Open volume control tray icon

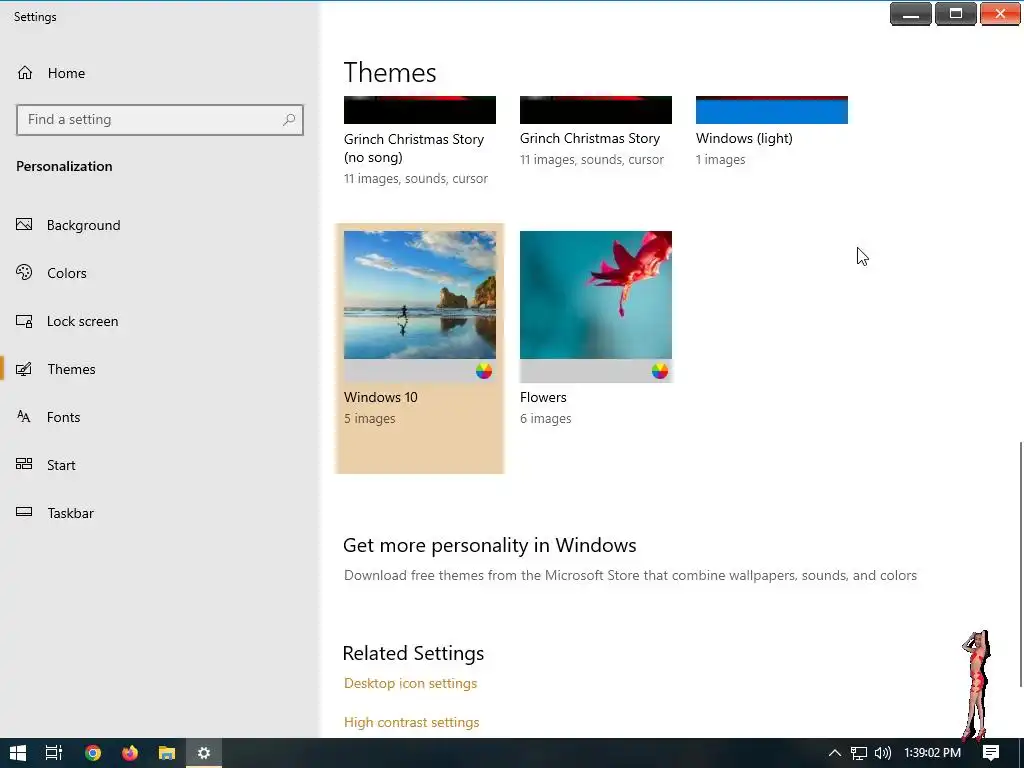point(882,753)
